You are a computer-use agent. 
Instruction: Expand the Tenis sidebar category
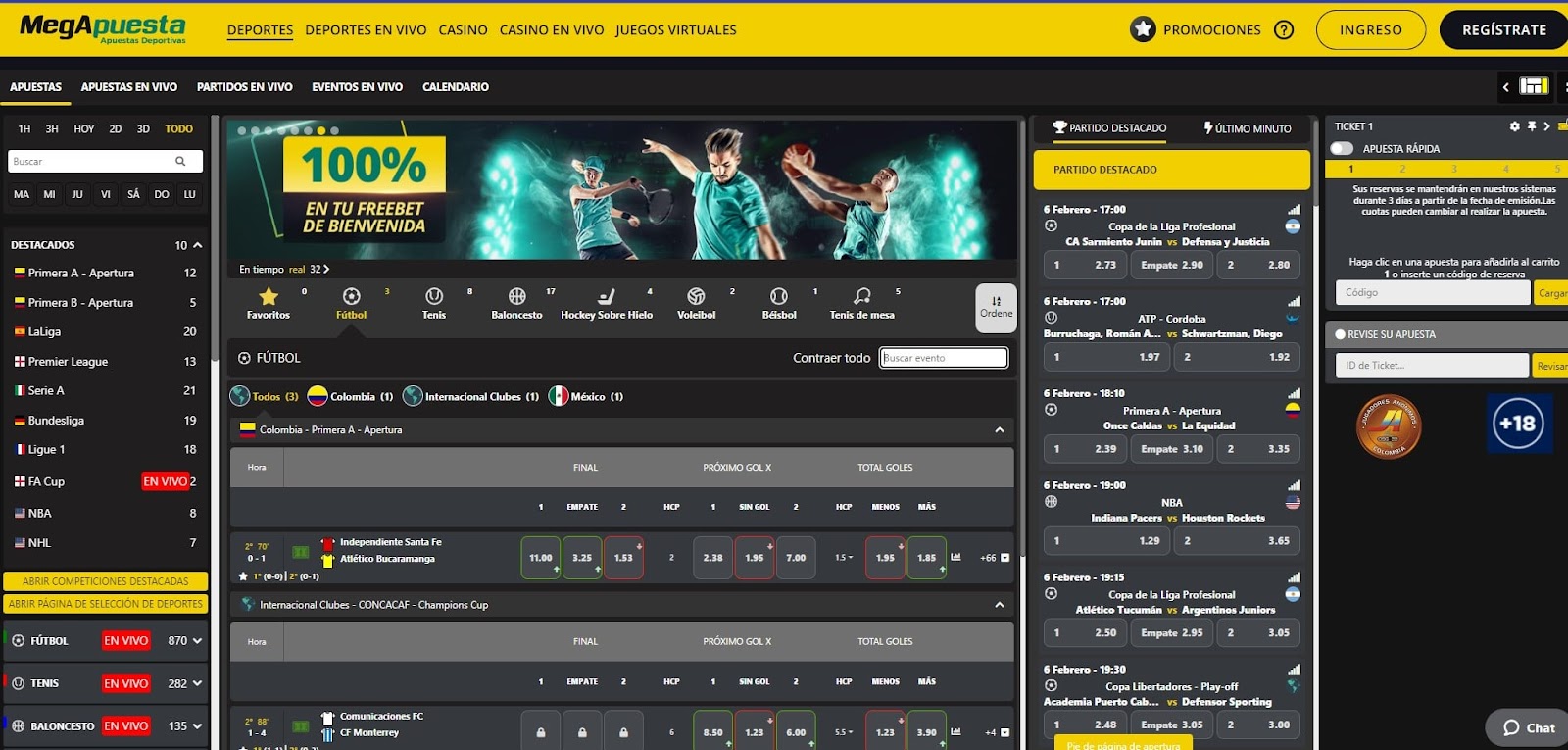[198, 683]
